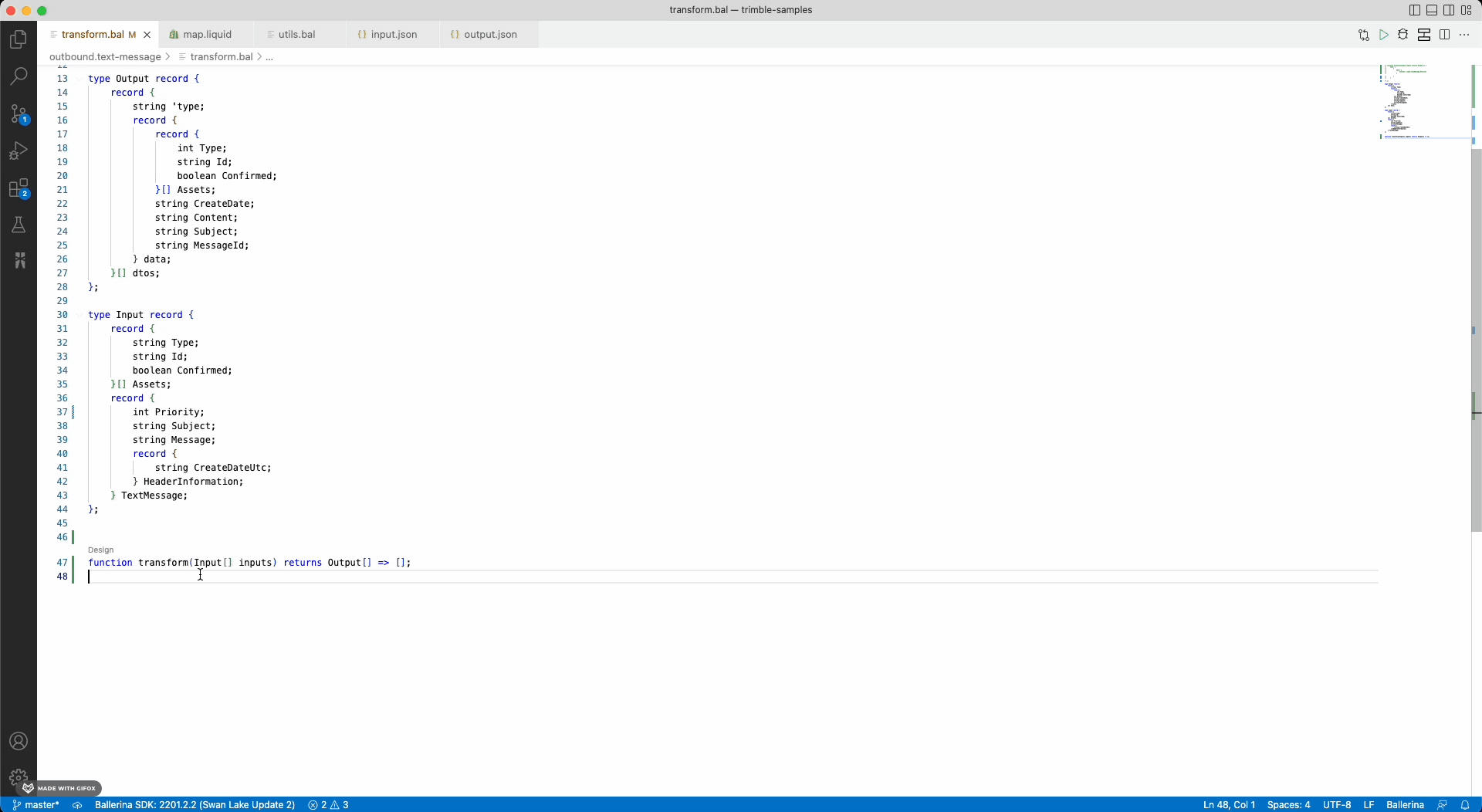
Task: Click the Design code lens link
Action: tap(101, 550)
